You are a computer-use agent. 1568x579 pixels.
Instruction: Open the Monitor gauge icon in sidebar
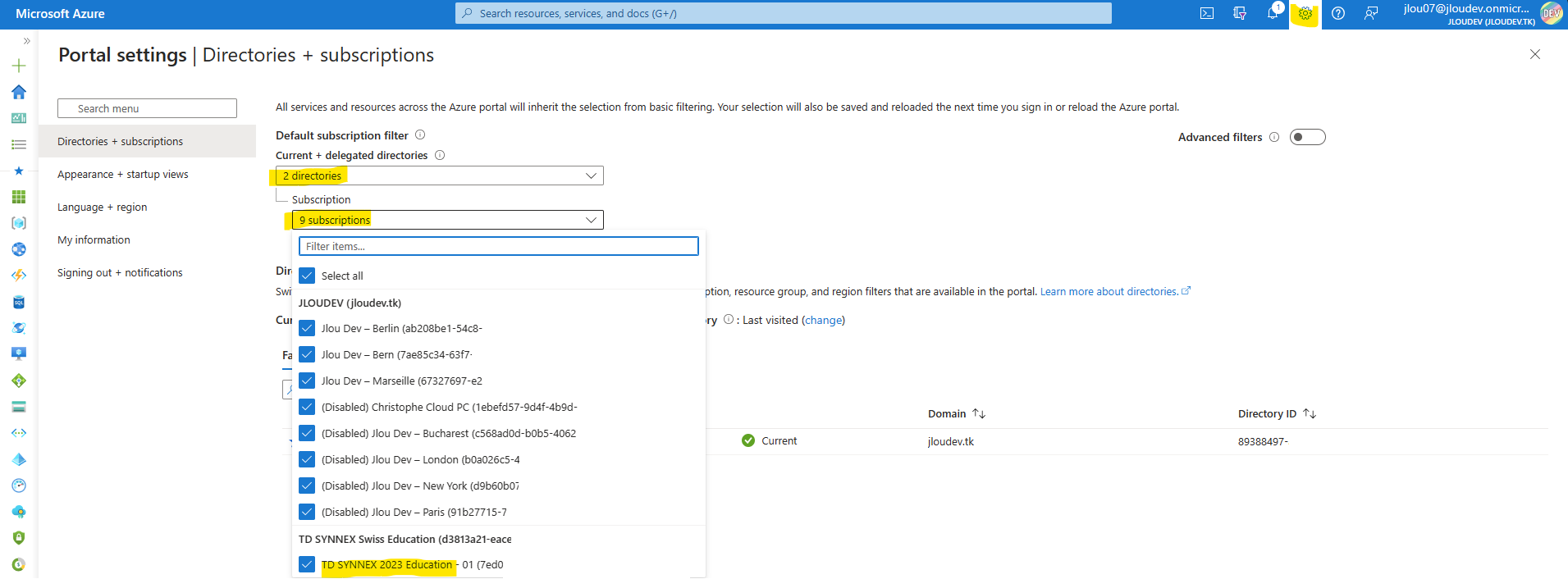tap(19, 486)
